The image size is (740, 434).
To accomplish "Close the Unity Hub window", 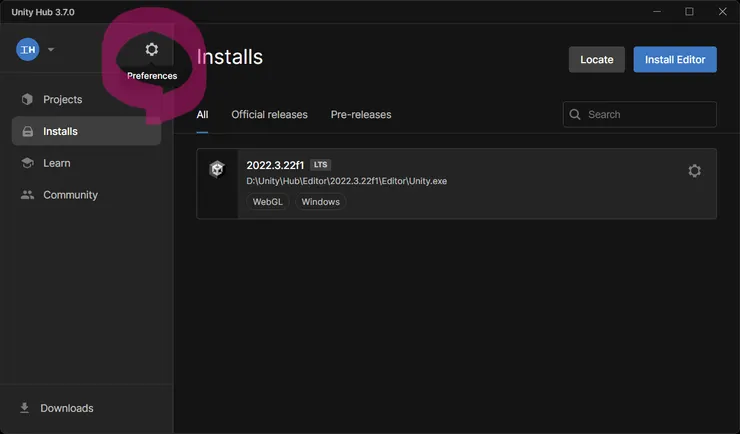I will pyautogui.click(x=723, y=11).
